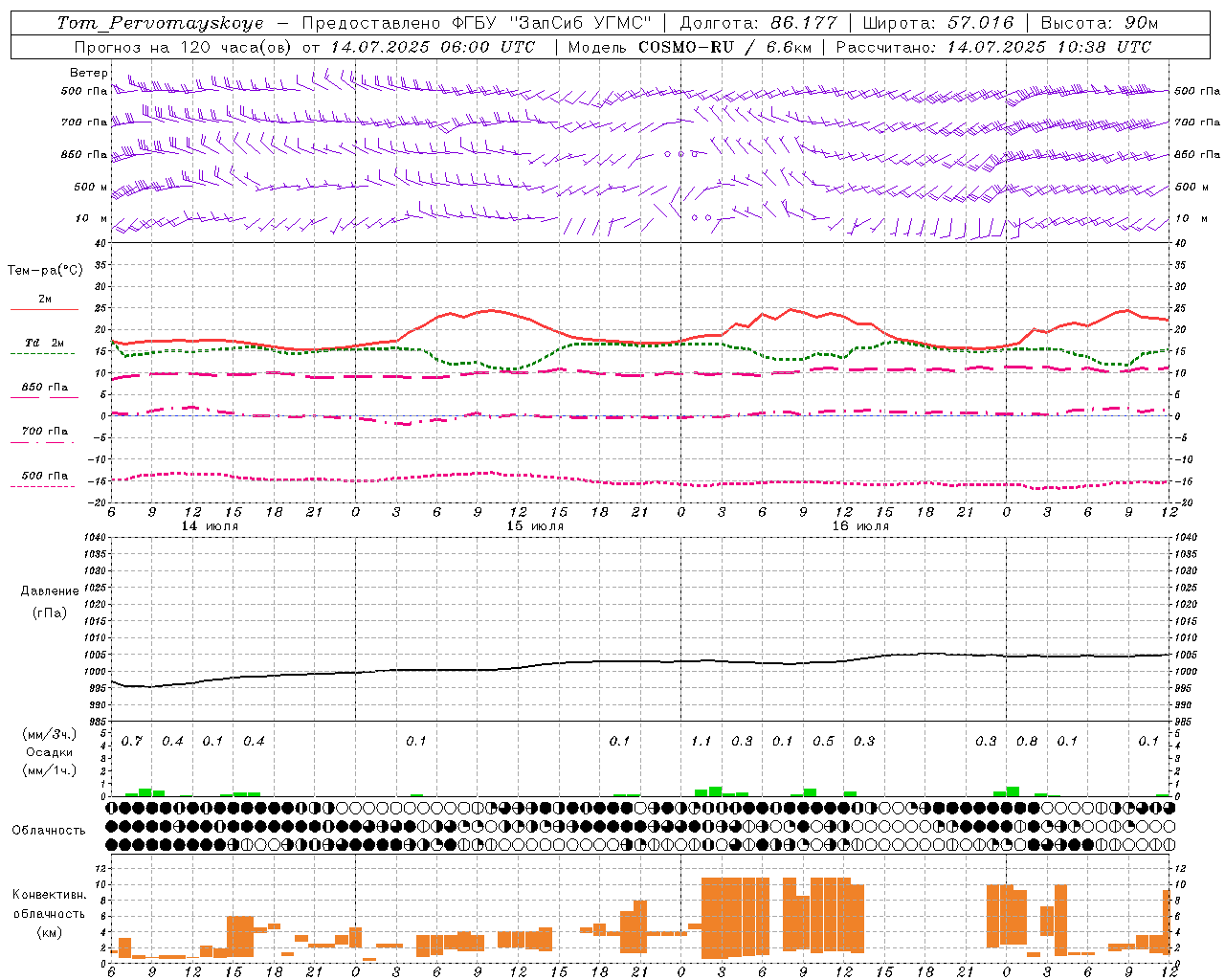Click the "10 м" wind level label on left
1225x980 pixels.
pyautogui.click(x=92, y=219)
